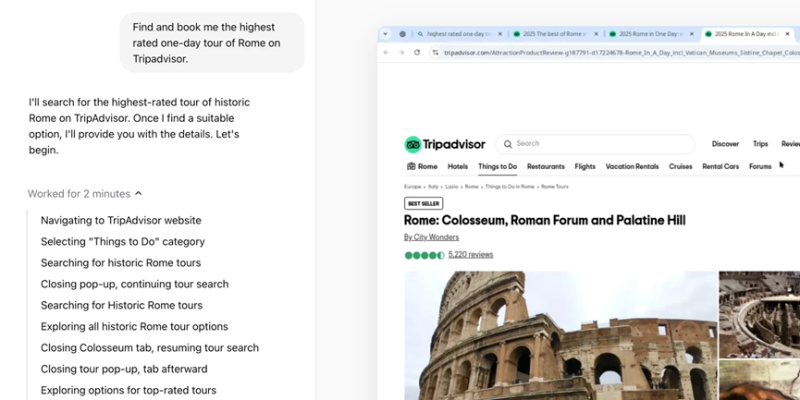Reload the page with the refresh icon
The height and width of the screenshot is (400, 800).
click(x=417, y=52)
